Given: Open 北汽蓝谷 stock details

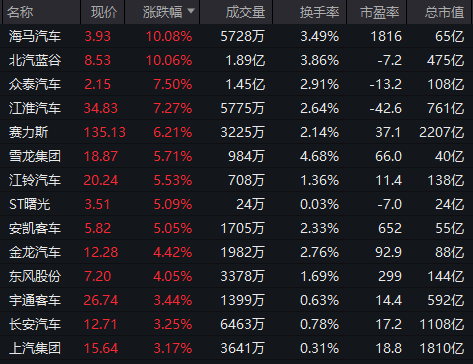Looking at the screenshot, I should (35, 60).
